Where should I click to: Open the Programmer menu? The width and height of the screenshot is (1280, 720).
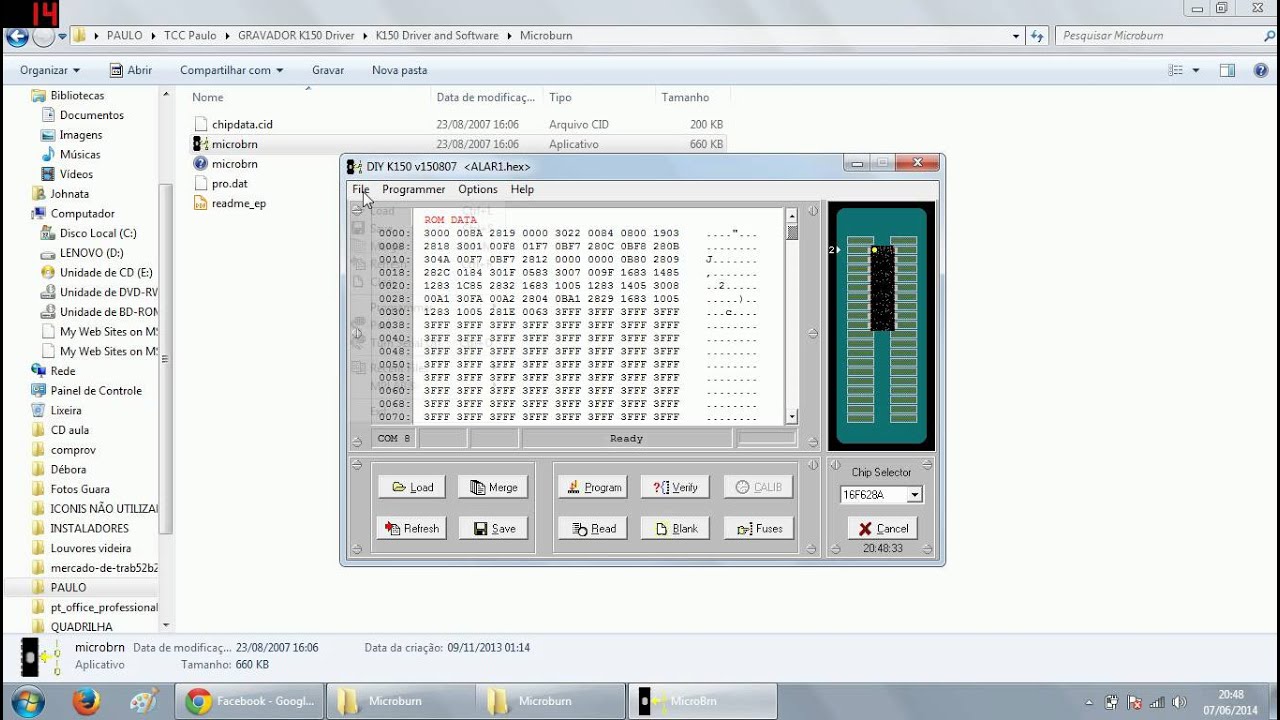(413, 189)
